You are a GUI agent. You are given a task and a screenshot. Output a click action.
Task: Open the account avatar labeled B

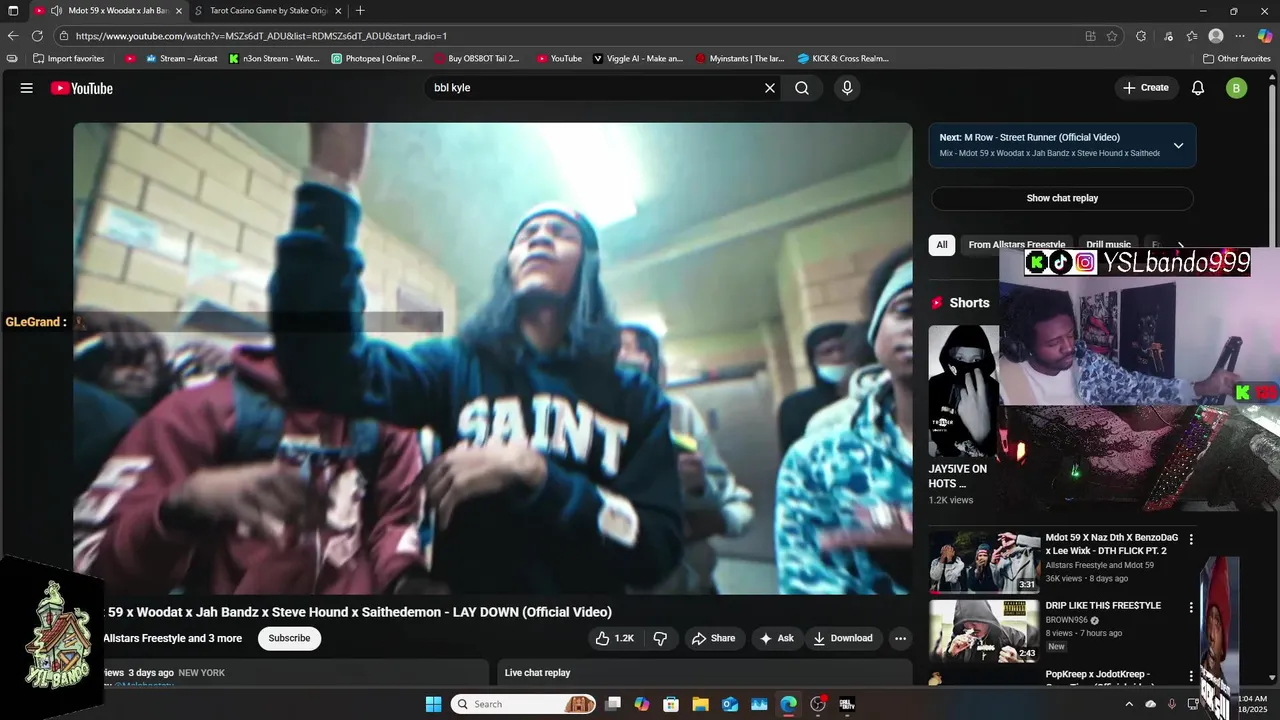[1237, 88]
